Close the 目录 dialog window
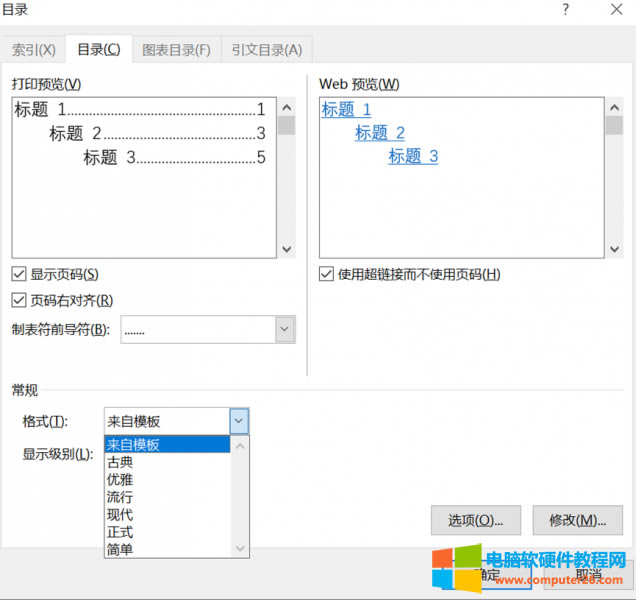 (616, 10)
